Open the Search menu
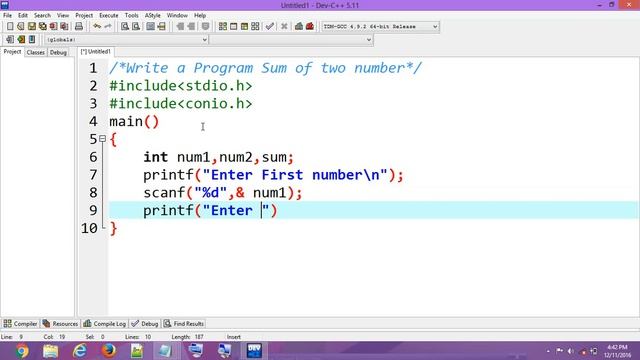640x360 pixels. click(x=42, y=16)
